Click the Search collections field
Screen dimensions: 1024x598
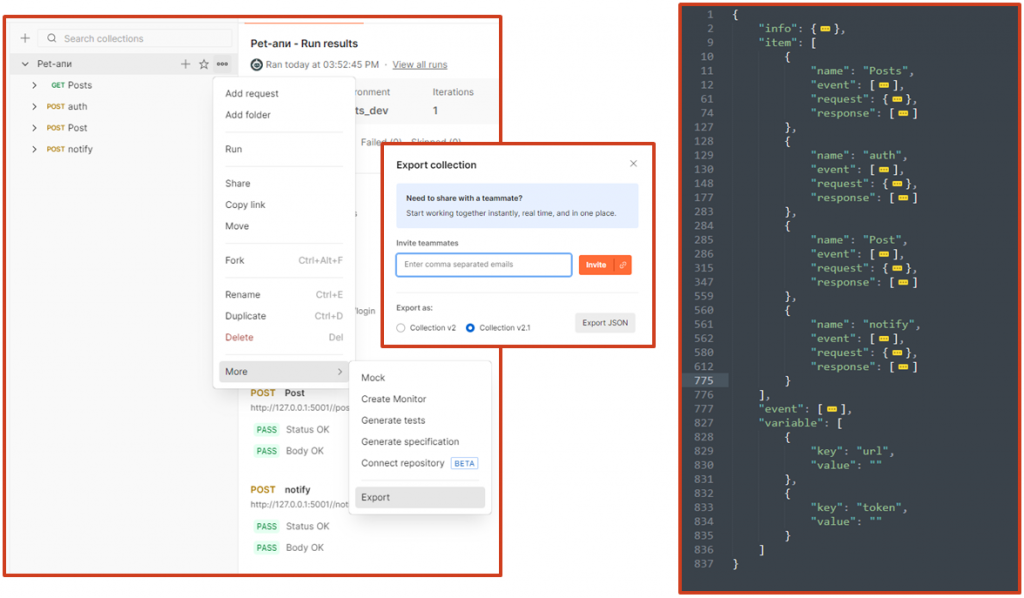[135, 39]
